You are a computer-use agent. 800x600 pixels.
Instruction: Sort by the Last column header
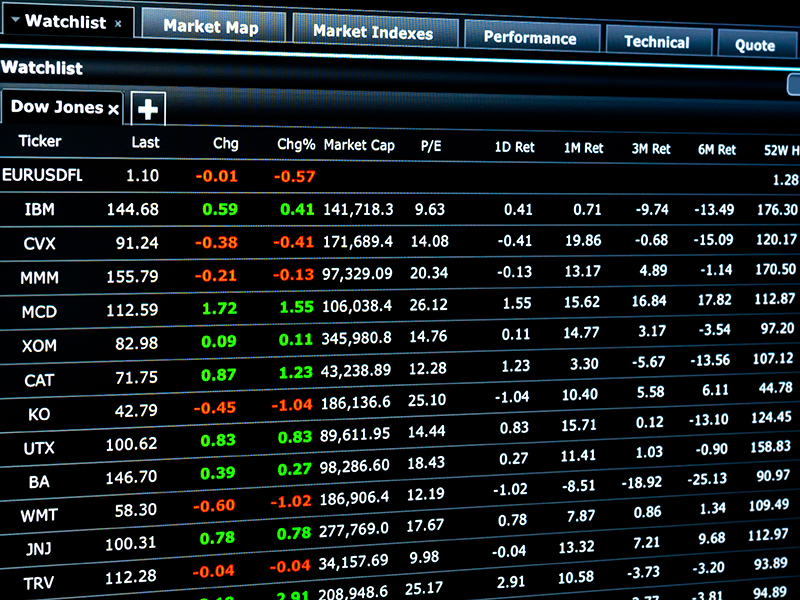[145, 142]
